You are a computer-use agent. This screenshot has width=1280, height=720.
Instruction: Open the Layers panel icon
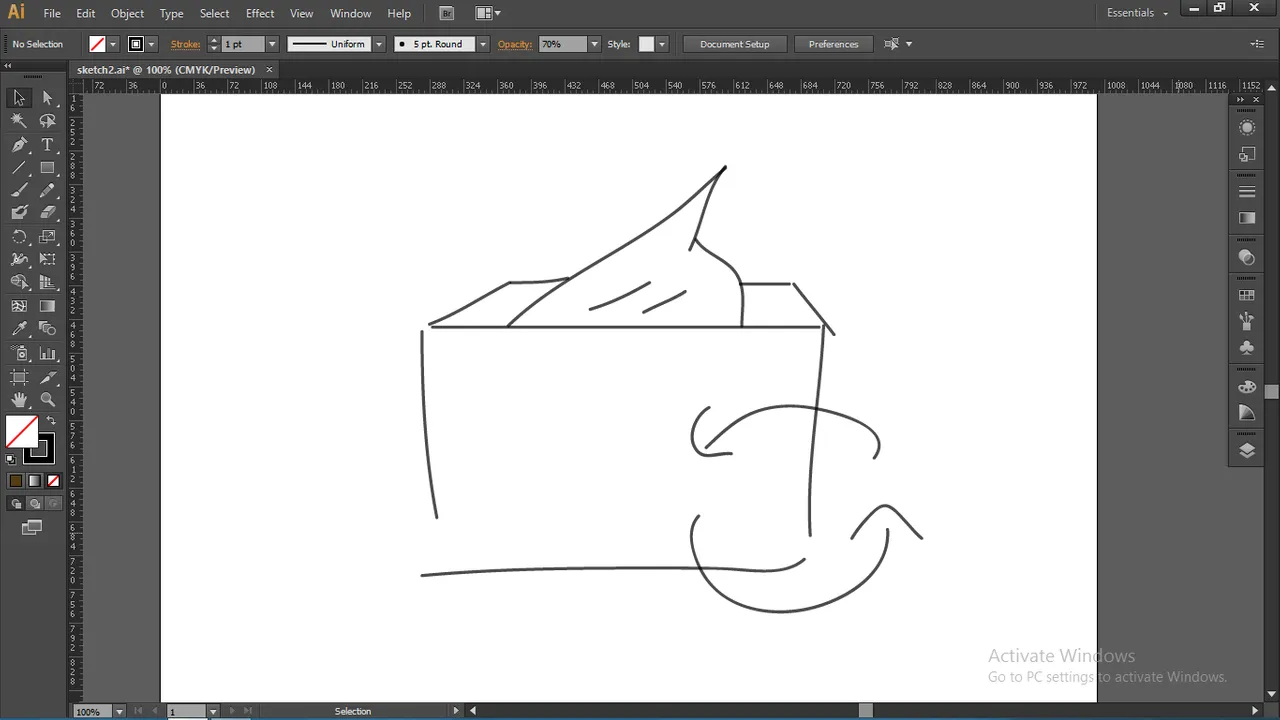pos(1246,451)
